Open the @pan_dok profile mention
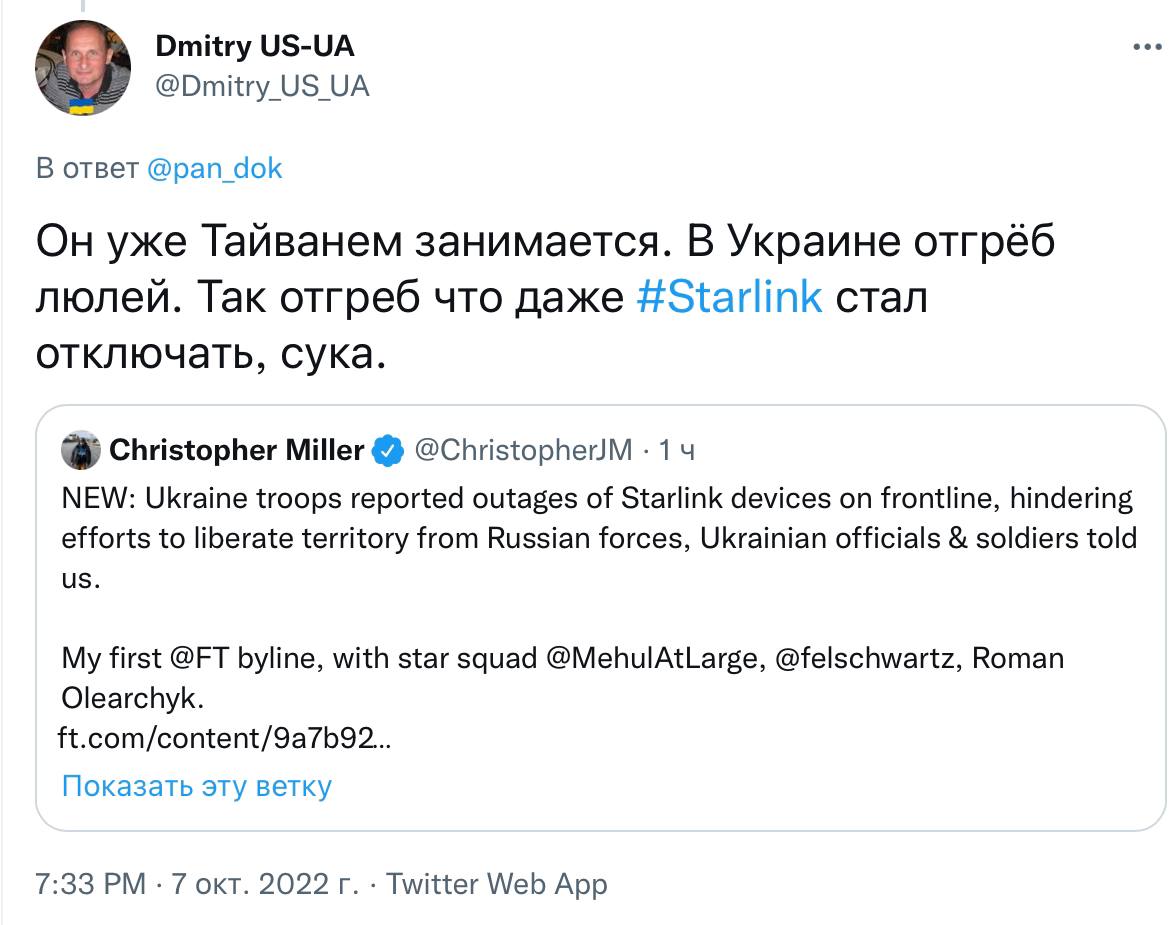Image resolution: width=1171 pixels, height=925 pixels. [x=214, y=168]
